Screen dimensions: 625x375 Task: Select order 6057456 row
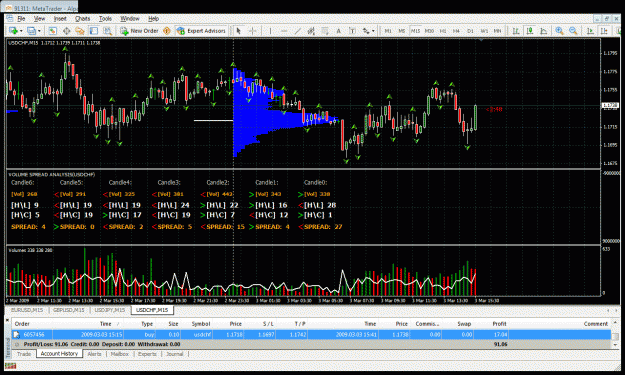(x=311, y=335)
